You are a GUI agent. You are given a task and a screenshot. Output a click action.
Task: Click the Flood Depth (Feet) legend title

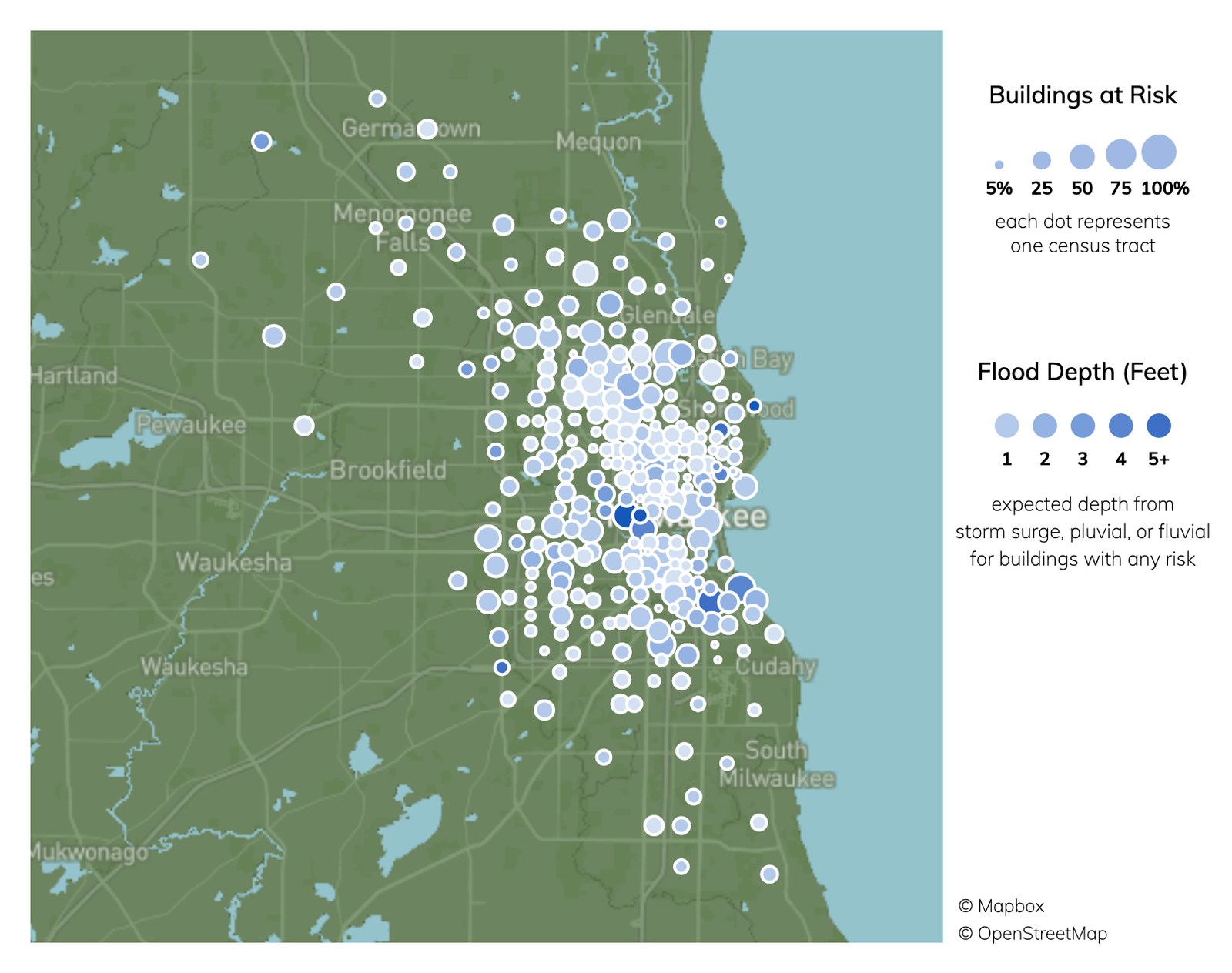pos(1082,372)
